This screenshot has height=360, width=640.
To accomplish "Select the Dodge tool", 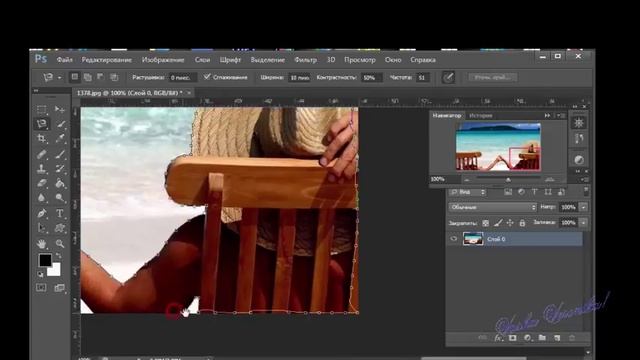I will 60,198.
